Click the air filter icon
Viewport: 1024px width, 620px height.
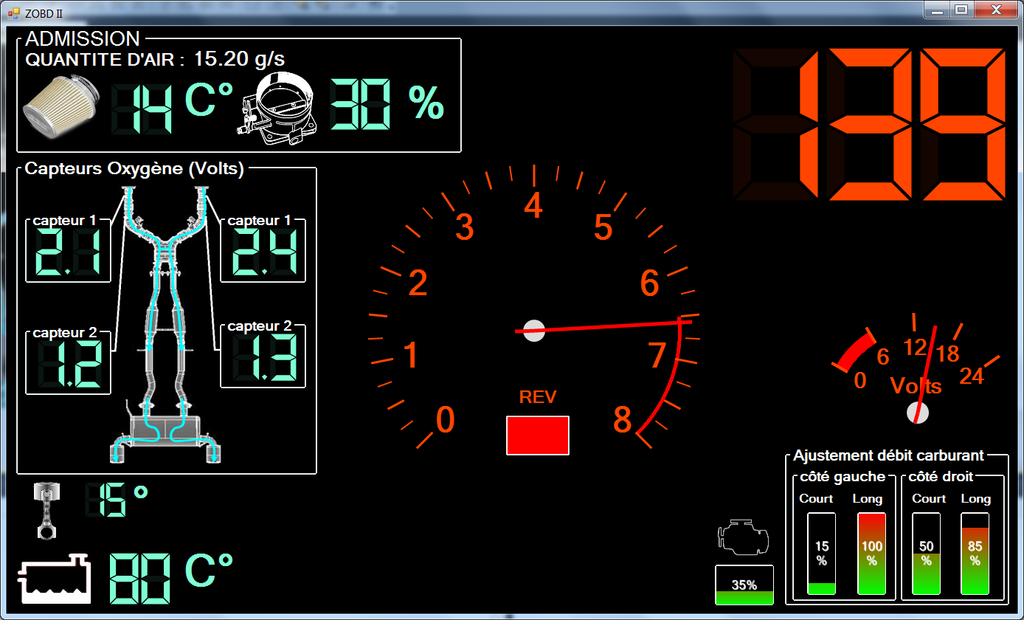57,106
